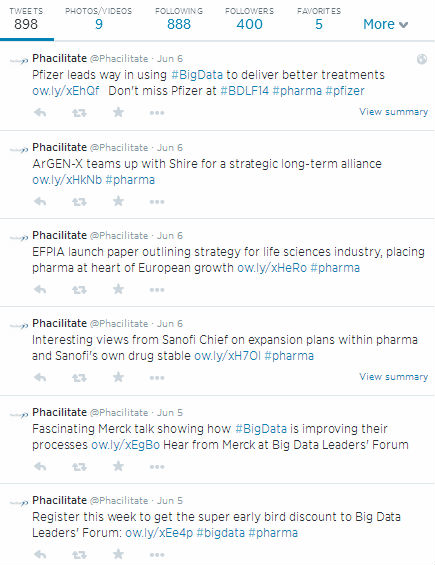Viewport: 435px width, 565px height.
Task: Favorite the EFPIA launch paper tweet
Action: (118, 289)
